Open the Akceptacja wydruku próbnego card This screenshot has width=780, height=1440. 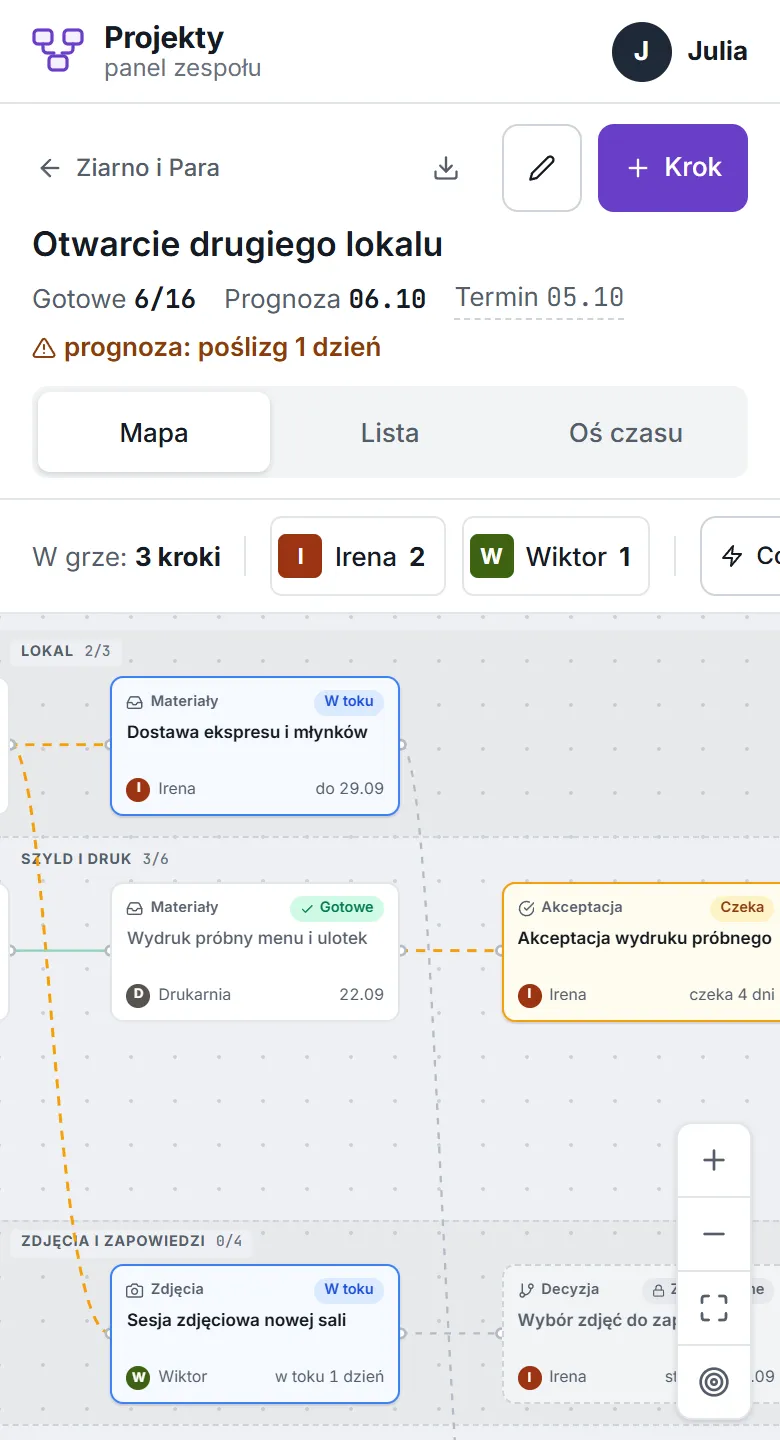point(641,952)
